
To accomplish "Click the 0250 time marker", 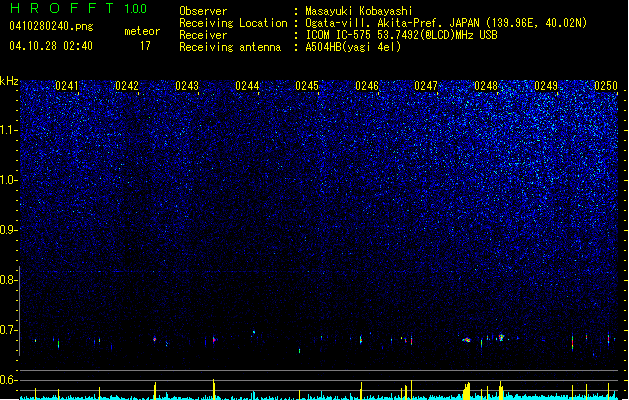I will 606,86.
